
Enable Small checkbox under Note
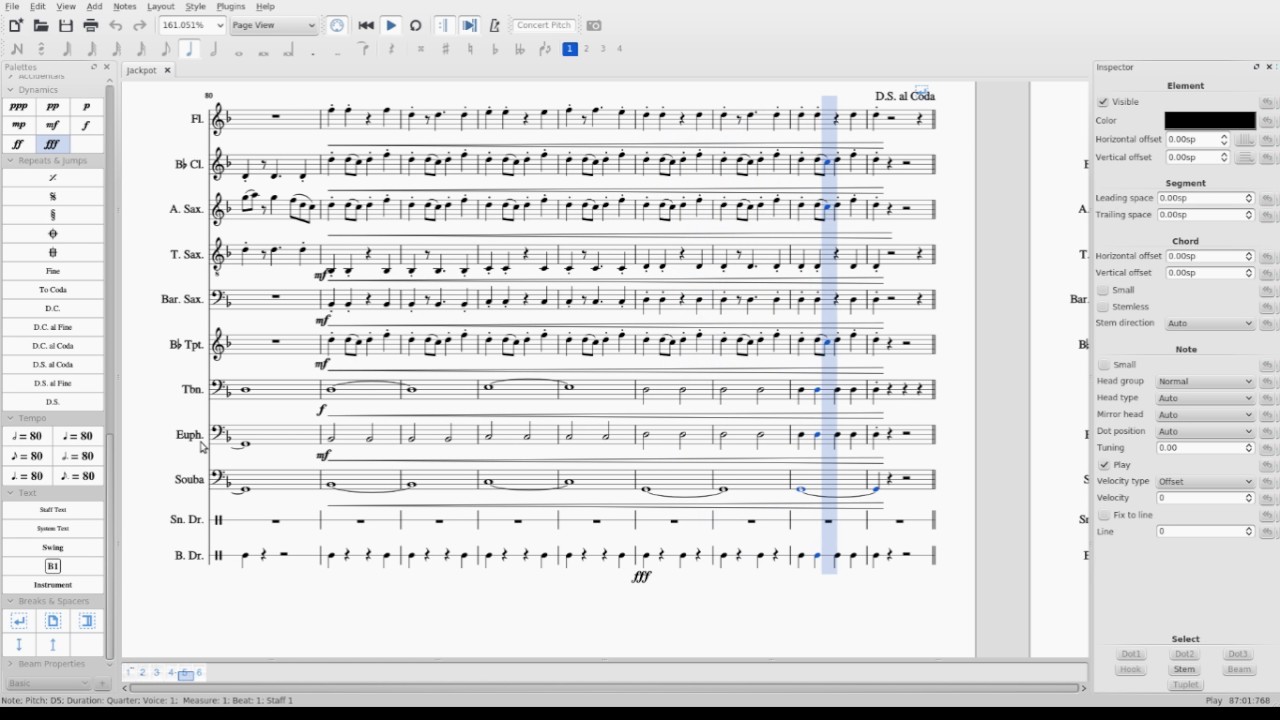point(1103,365)
